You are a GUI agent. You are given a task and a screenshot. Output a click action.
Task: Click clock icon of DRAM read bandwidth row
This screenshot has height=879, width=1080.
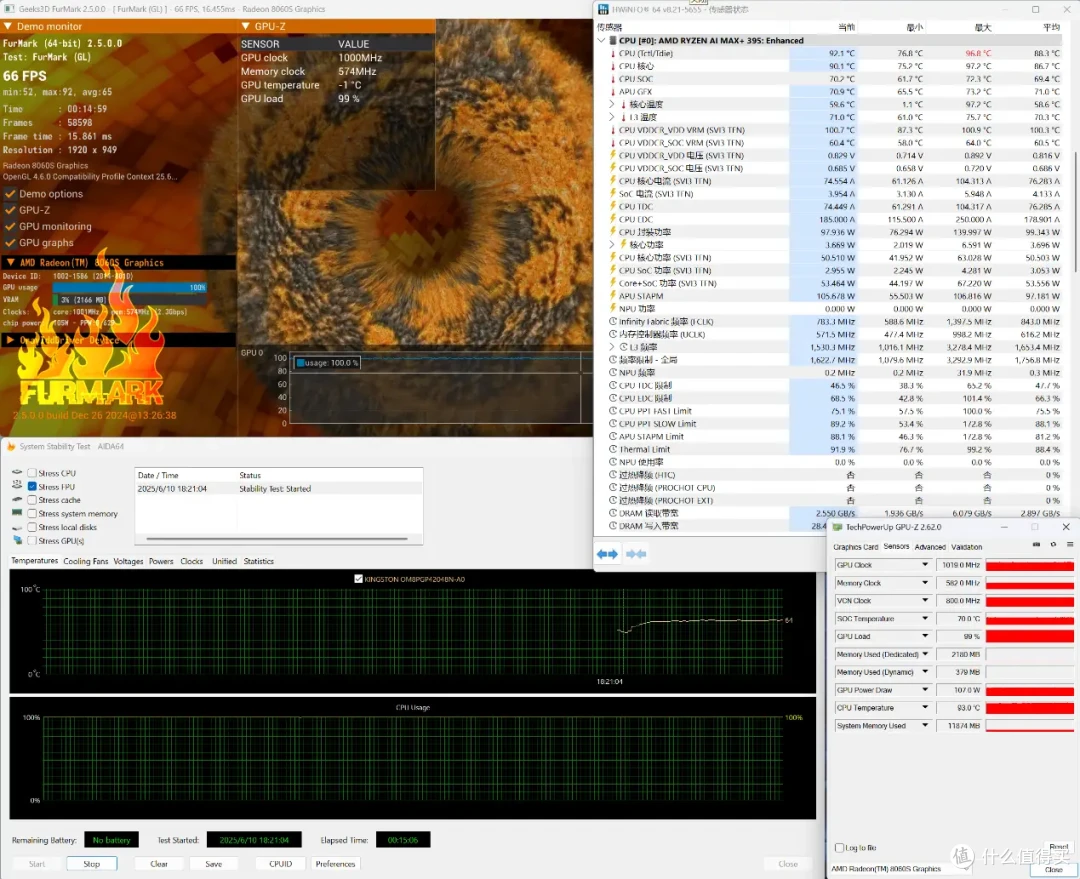pyautogui.click(x=613, y=513)
